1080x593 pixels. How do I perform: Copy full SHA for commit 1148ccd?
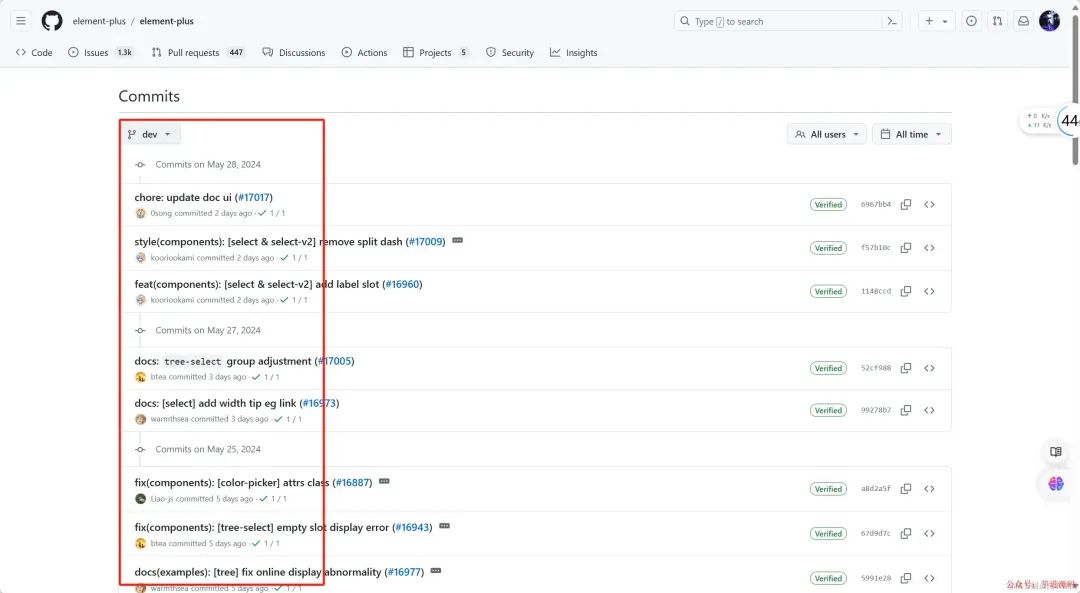pos(906,291)
